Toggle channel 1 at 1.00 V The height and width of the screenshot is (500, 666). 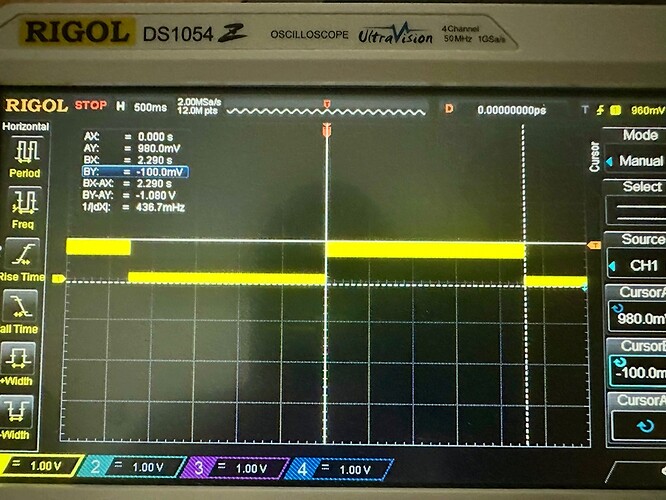[35, 466]
